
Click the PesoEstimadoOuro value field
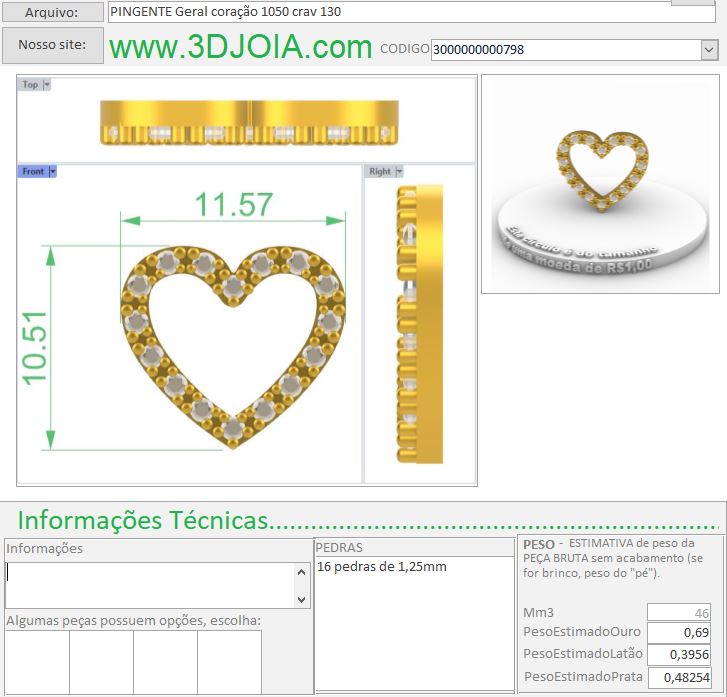(680, 632)
